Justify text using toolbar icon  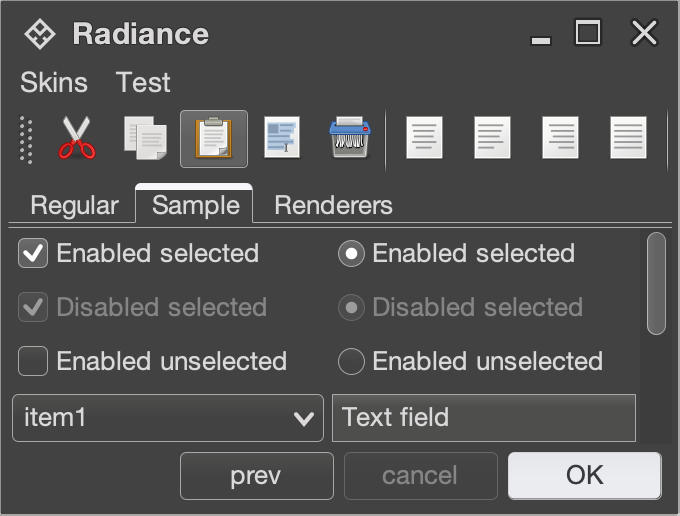click(628, 138)
